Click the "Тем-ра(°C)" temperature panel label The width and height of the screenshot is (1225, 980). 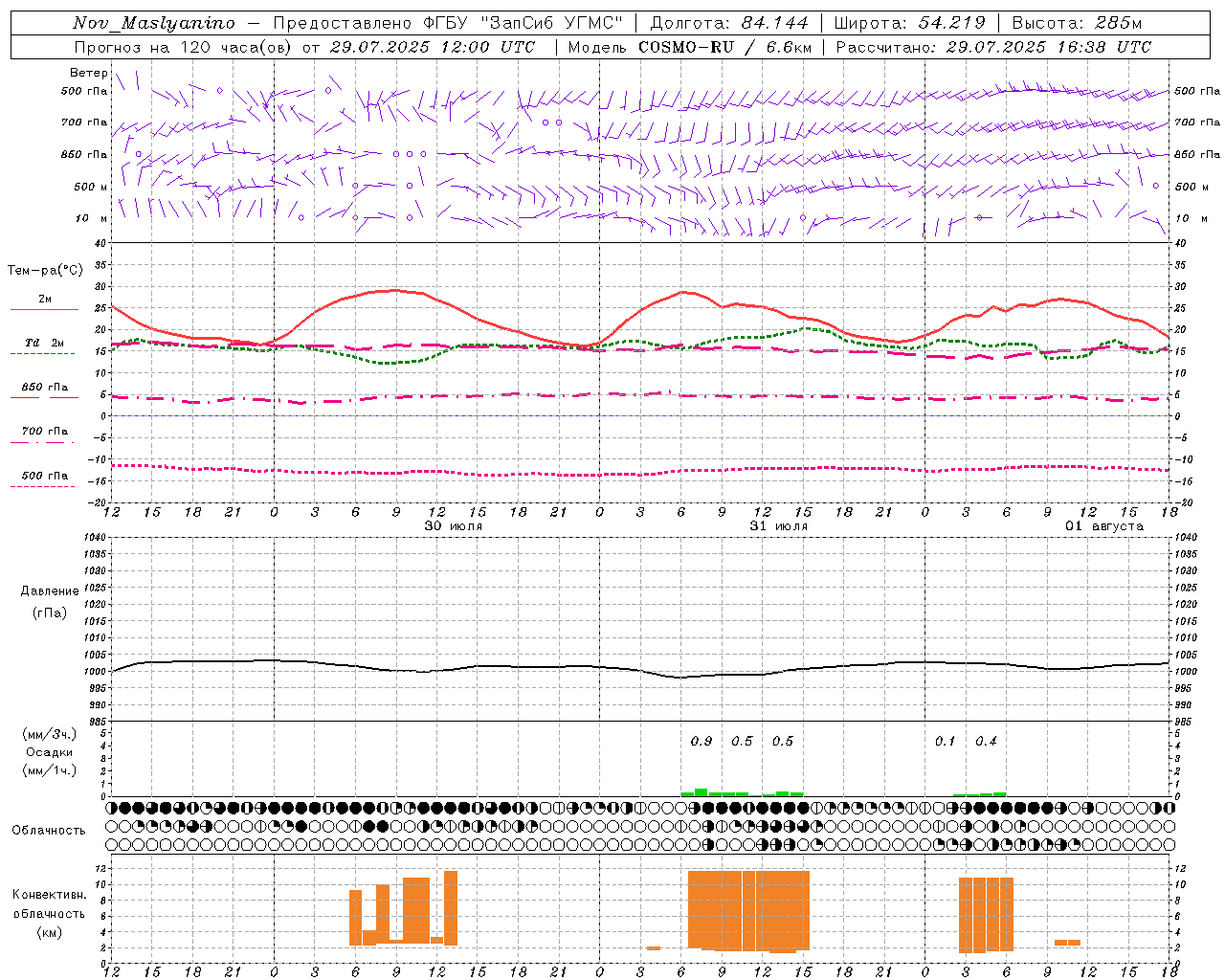click(45, 271)
